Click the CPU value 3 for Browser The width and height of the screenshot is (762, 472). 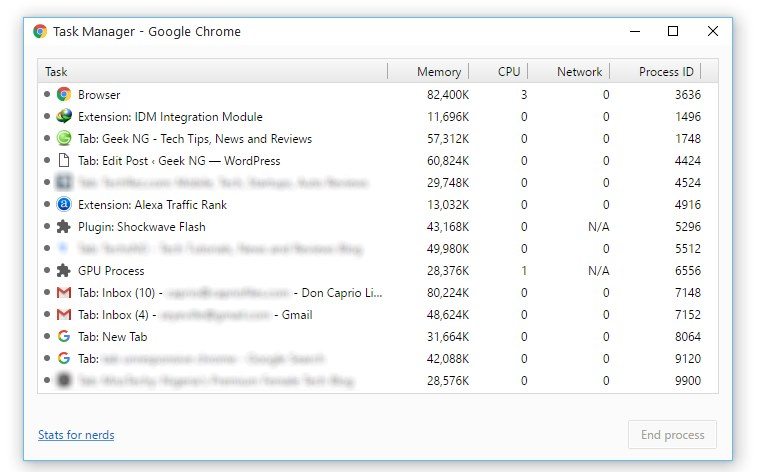[524, 94]
